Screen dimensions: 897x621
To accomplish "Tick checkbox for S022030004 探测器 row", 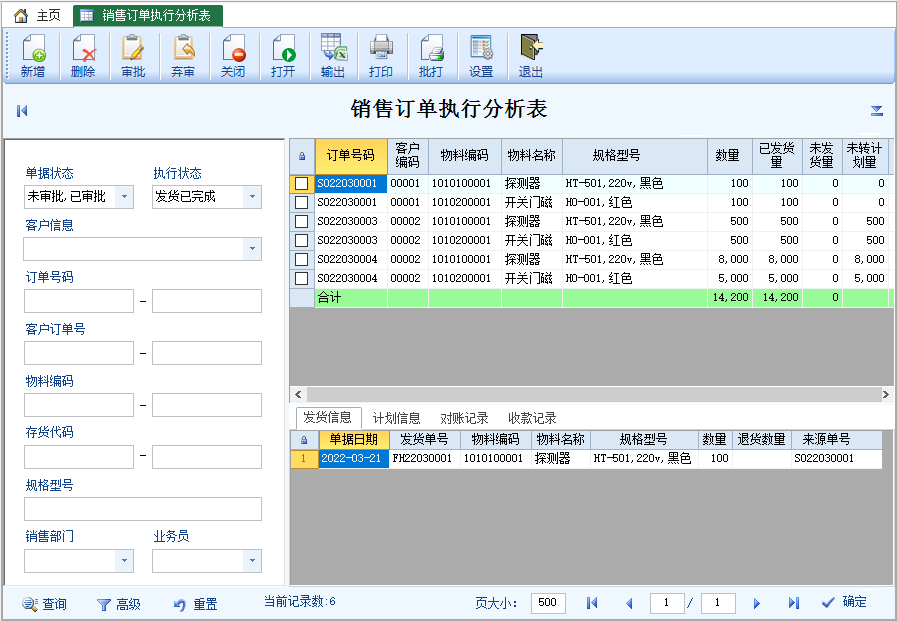I will click(x=301, y=259).
